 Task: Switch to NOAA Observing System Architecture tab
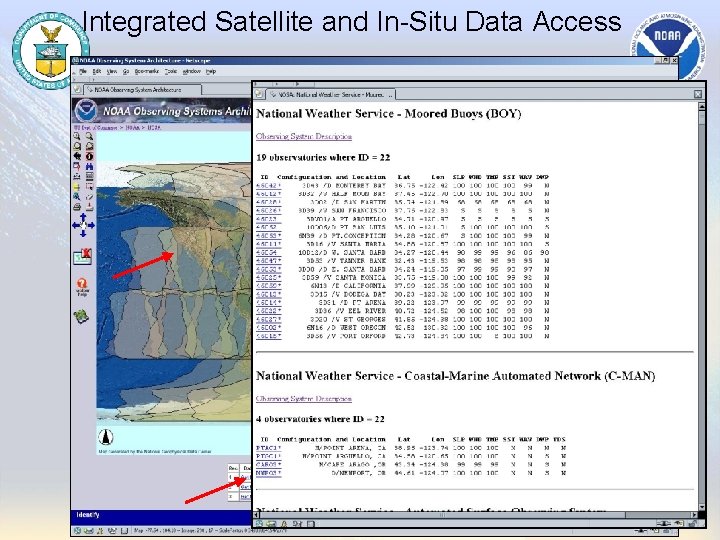[x=142, y=90]
